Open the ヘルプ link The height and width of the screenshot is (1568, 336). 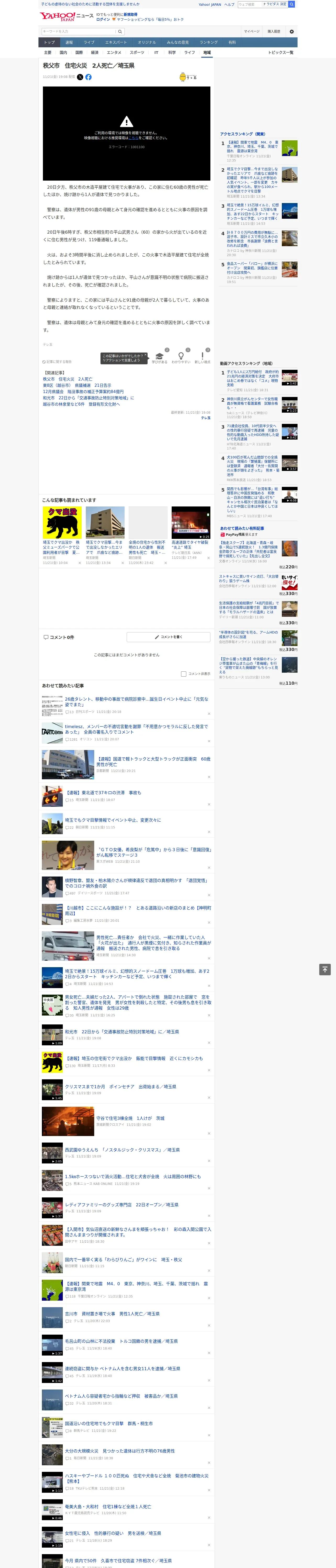click(229, 4)
